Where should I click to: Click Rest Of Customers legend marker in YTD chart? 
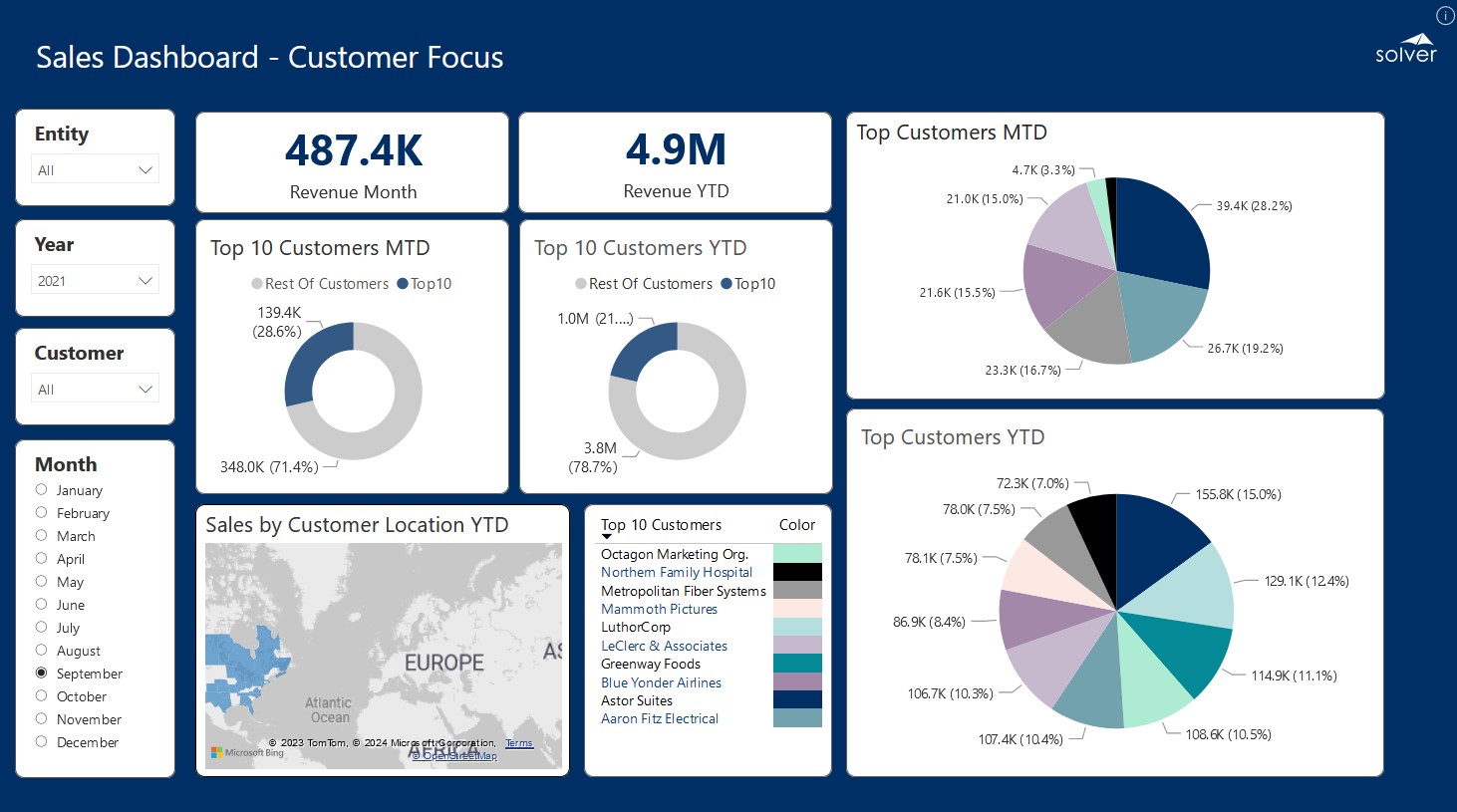(581, 284)
